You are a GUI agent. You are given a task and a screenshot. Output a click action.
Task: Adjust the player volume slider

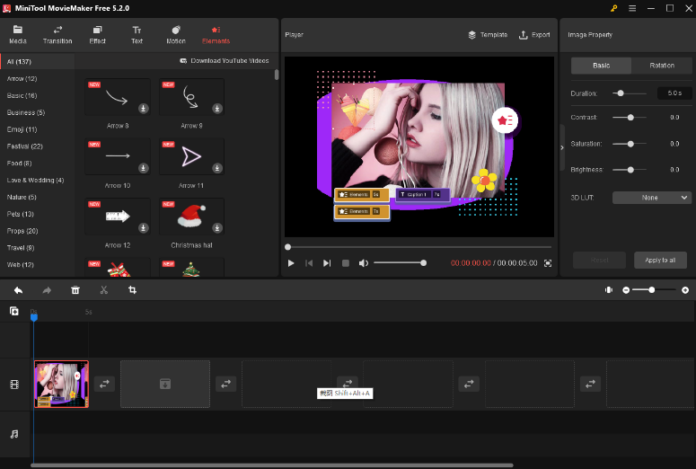[400, 263]
